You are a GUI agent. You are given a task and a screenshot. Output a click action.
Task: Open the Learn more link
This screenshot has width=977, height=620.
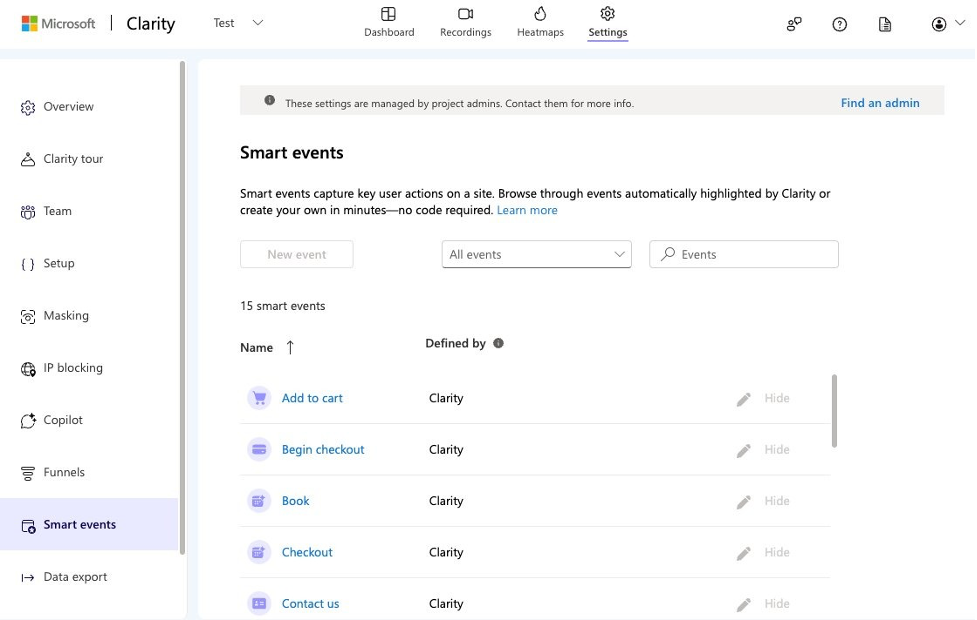[527, 210]
